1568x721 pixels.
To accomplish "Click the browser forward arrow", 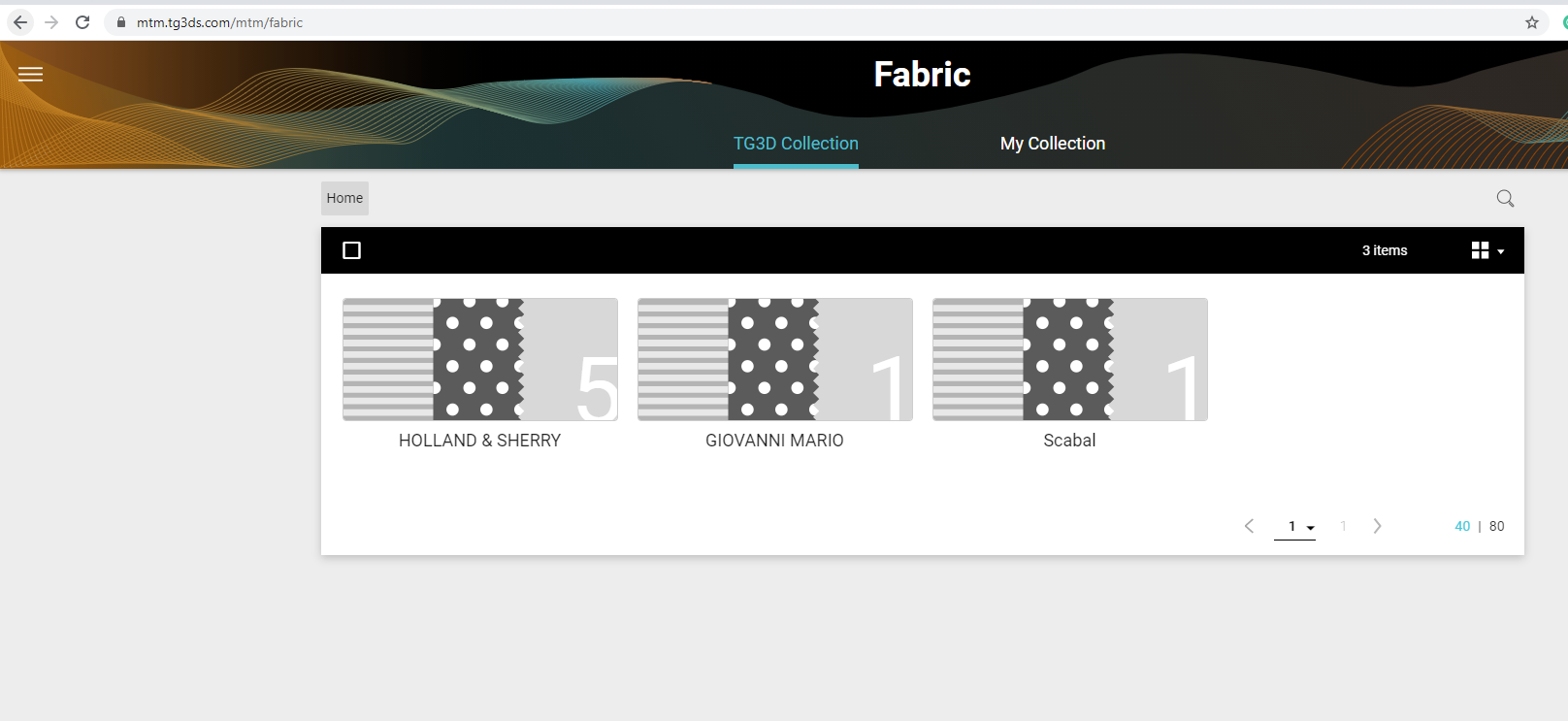I will (51, 22).
